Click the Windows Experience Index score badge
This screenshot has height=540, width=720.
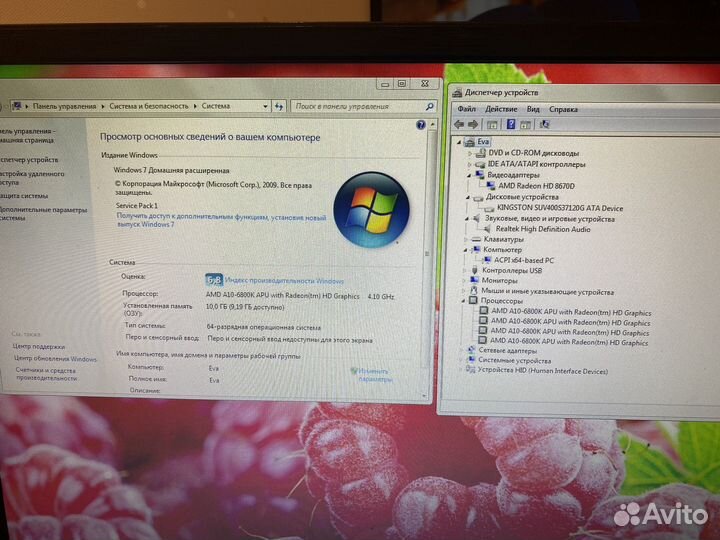point(214,280)
